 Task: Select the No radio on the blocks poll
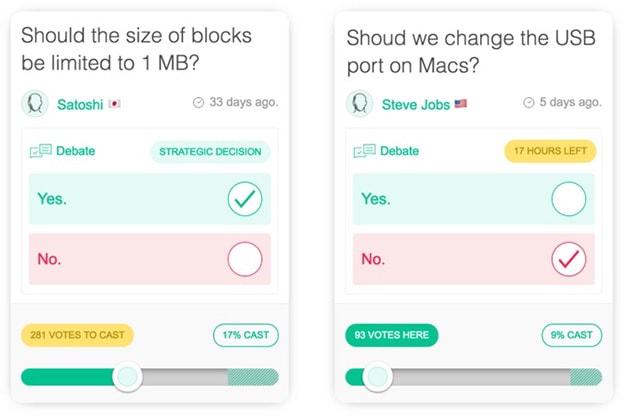[245, 259]
